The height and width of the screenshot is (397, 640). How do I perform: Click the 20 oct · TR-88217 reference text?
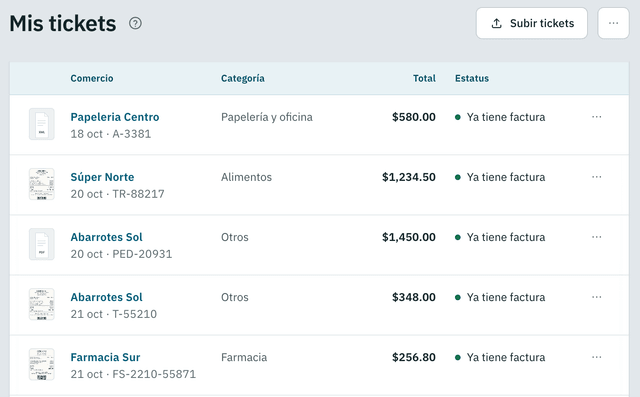[x=117, y=194]
